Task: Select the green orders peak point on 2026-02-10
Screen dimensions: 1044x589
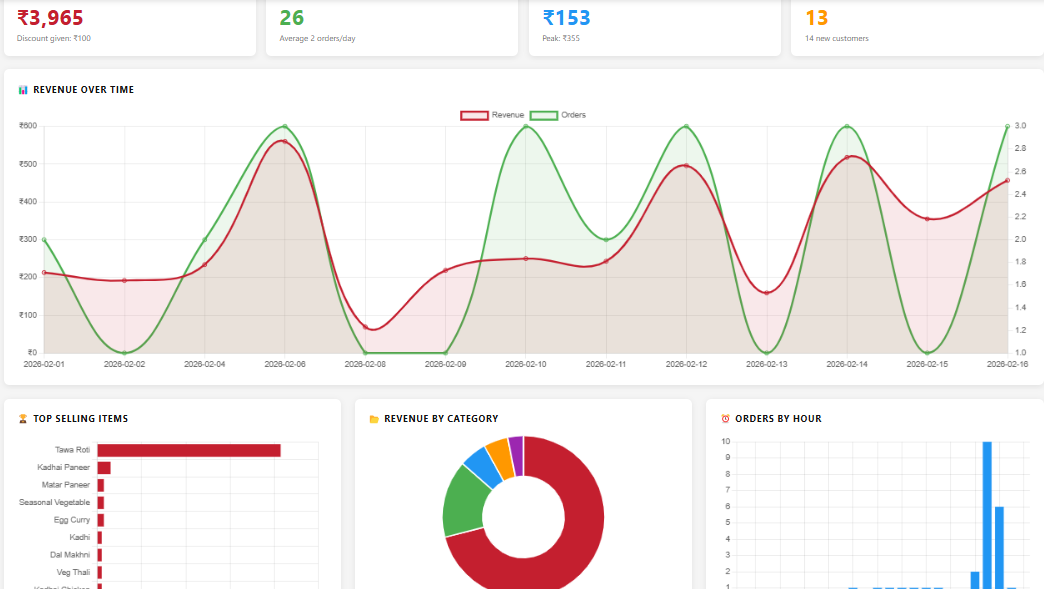Action: 526,126
